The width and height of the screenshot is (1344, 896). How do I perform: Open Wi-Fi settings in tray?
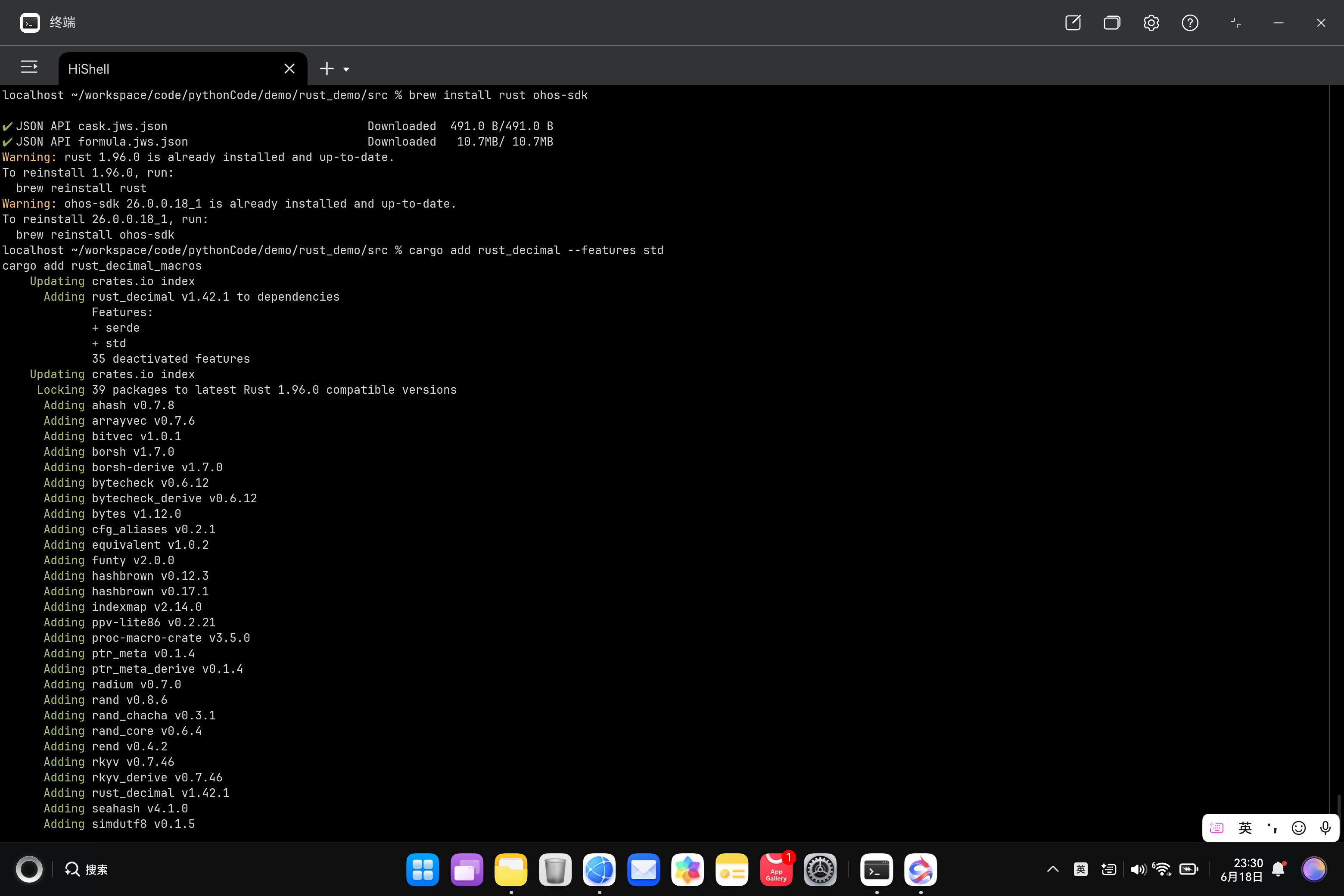pyautogui.click(x=1162, y=869)
